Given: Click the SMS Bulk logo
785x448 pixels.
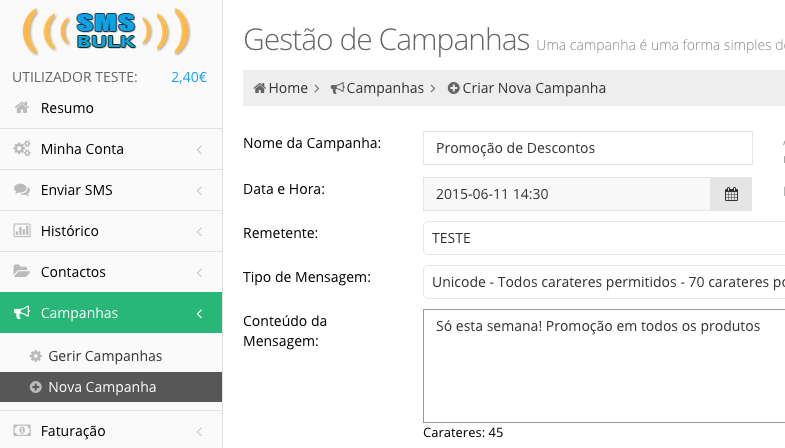Looking at the screenshot, I should (x=106, y=32).
